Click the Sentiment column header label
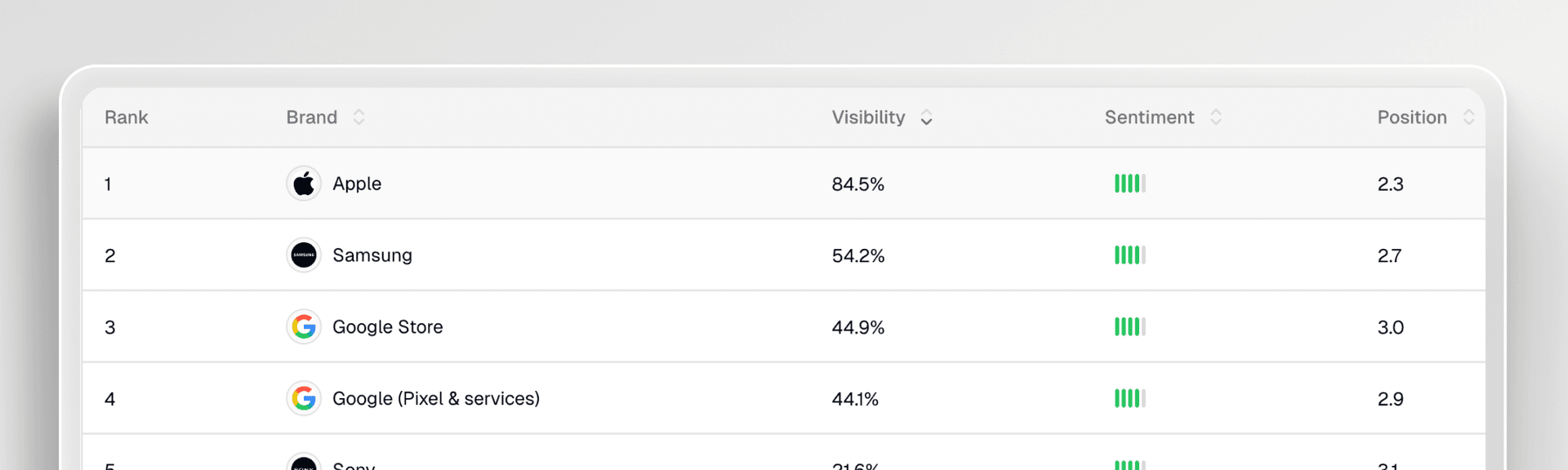Screen dimensions: 1568x470 click(x=1148, y=117)
